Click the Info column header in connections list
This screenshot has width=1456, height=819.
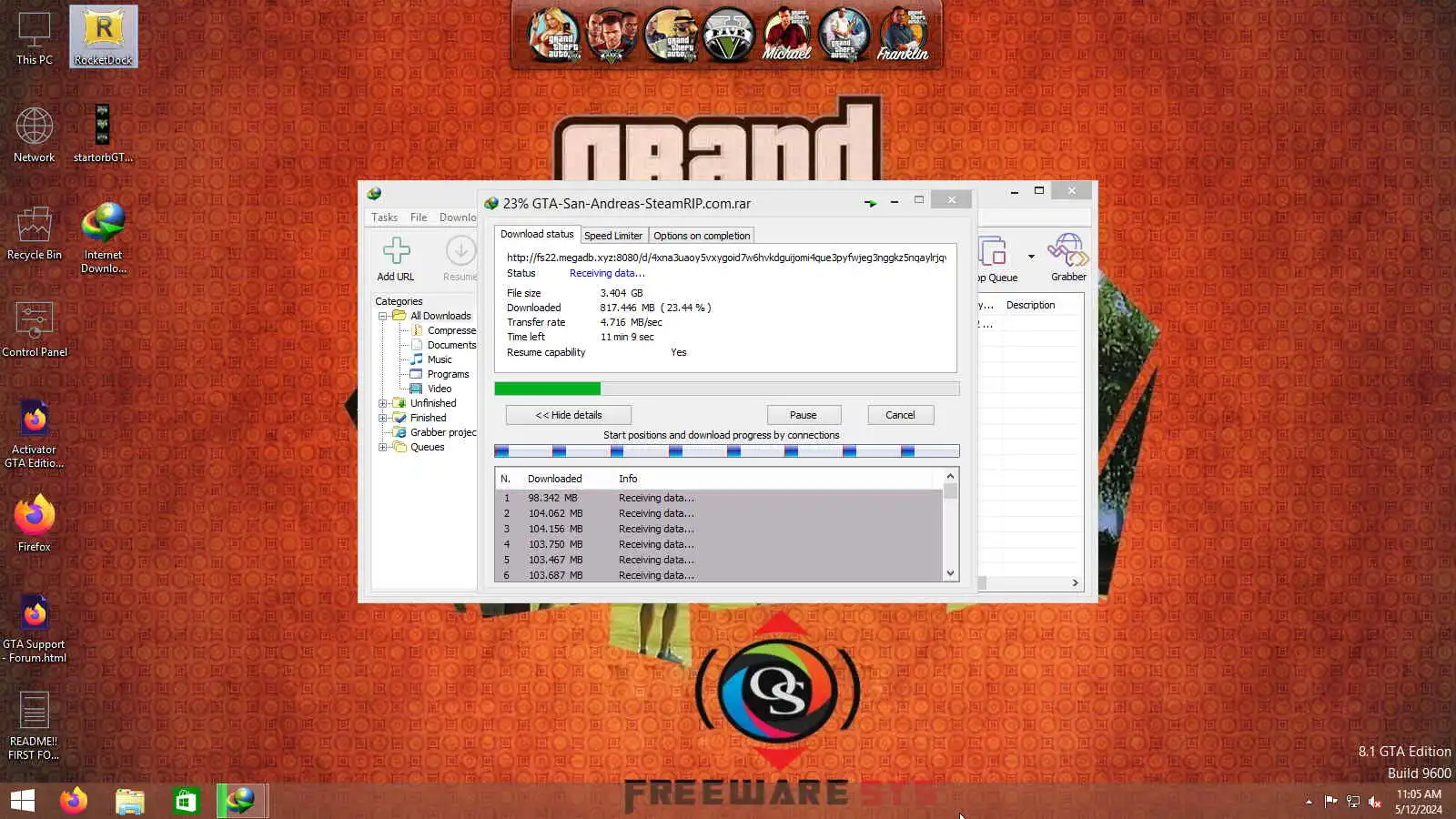(628, 479)
